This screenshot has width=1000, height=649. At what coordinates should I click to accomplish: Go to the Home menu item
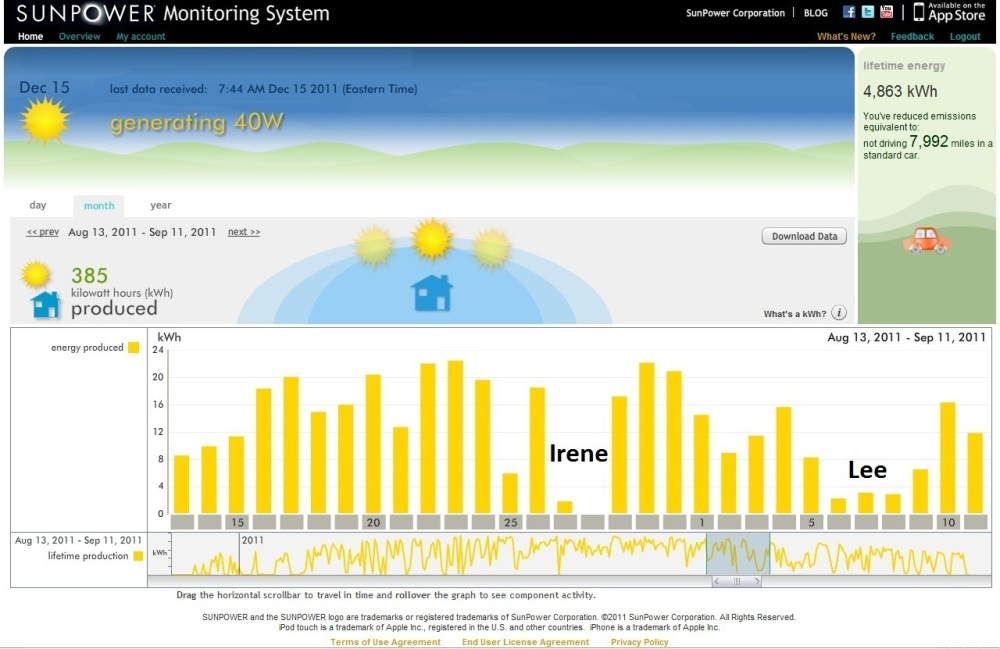pos(31,36)
